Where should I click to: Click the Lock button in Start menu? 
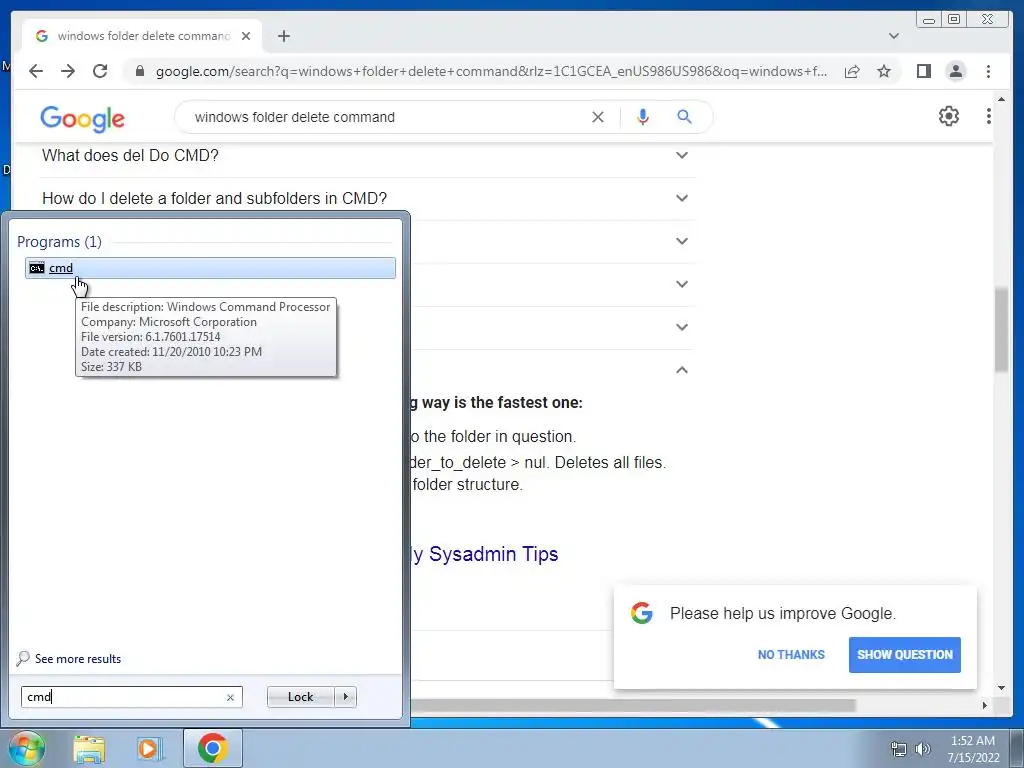point(300,697)
